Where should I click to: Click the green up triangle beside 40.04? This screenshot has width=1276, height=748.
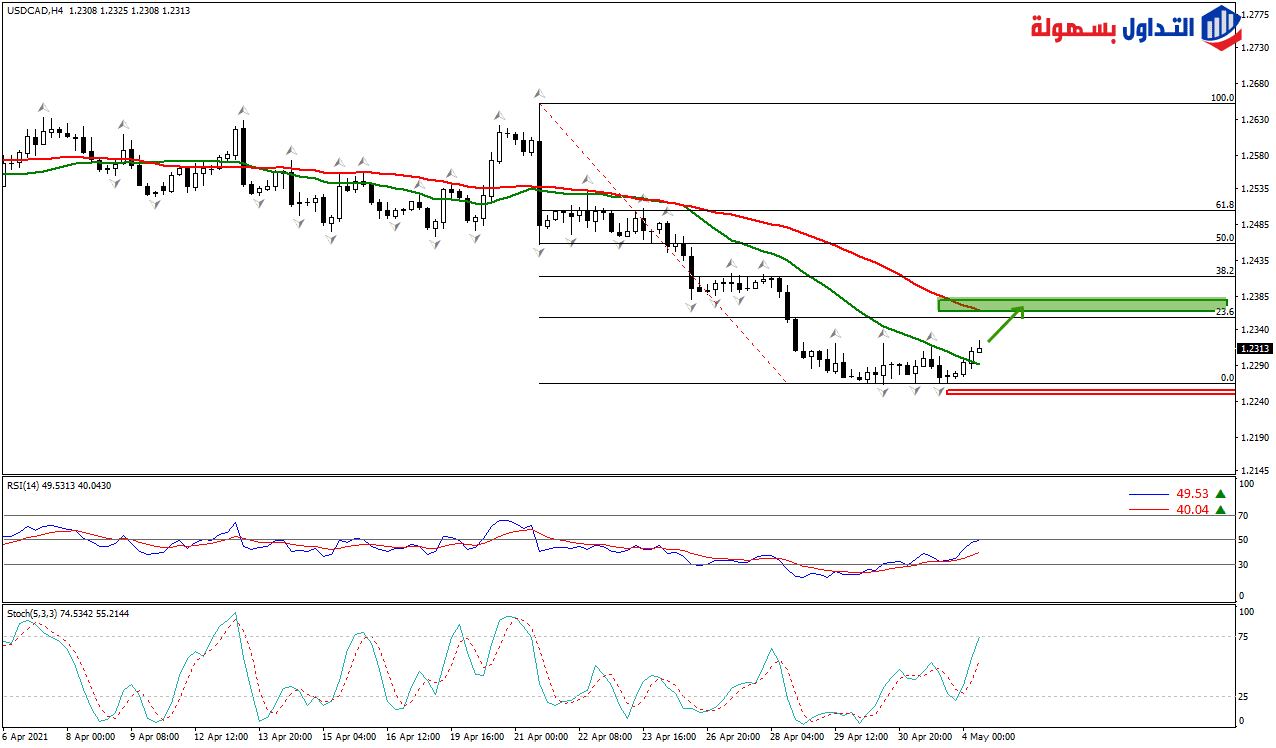coord(1220,510)
